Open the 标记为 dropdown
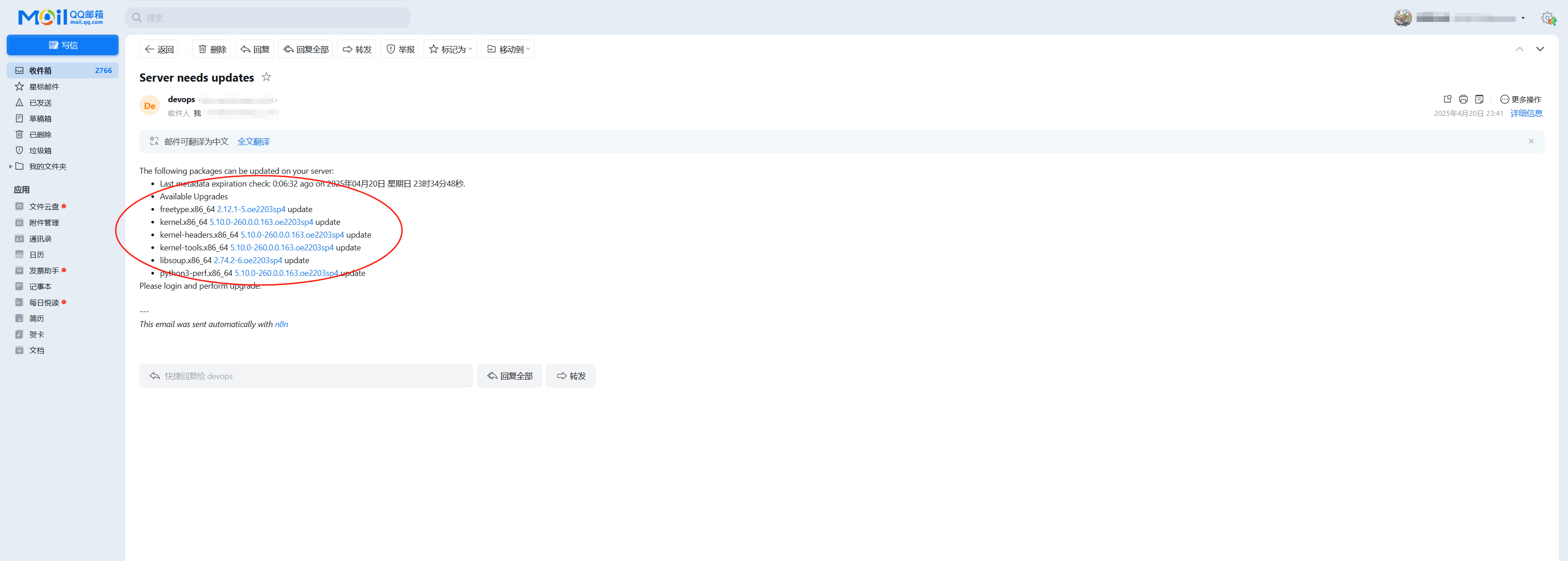 [450, 49]
